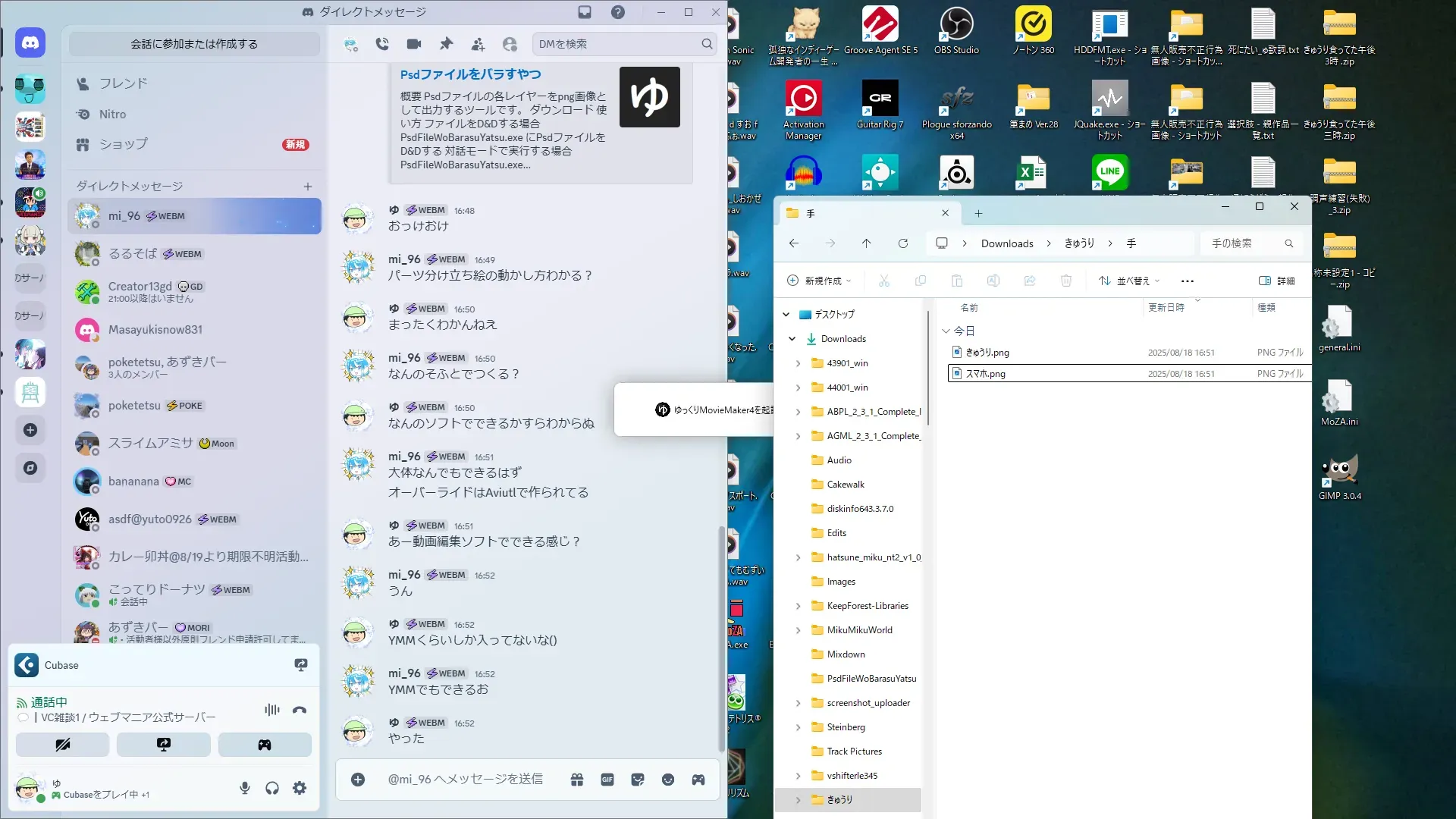The image size is (1456, 819).
Task: Start a voice call with mi_96
Action: pos(382,44)
